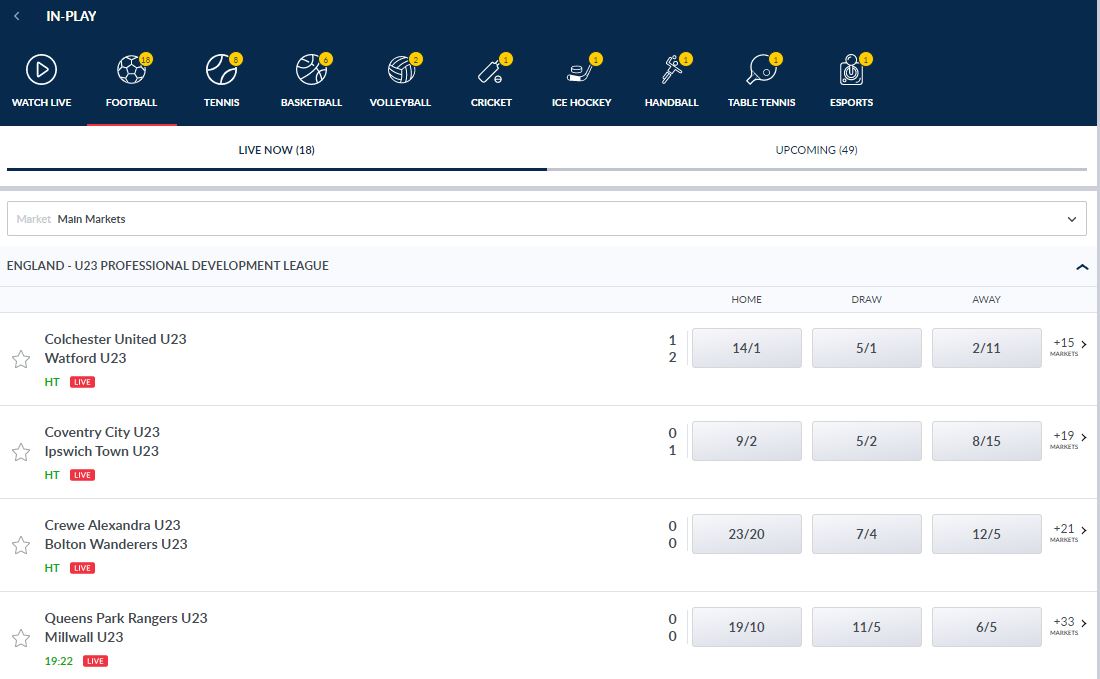Select the Football sport icon
This screenshot has width=1100, height=679.
(131, 70)
